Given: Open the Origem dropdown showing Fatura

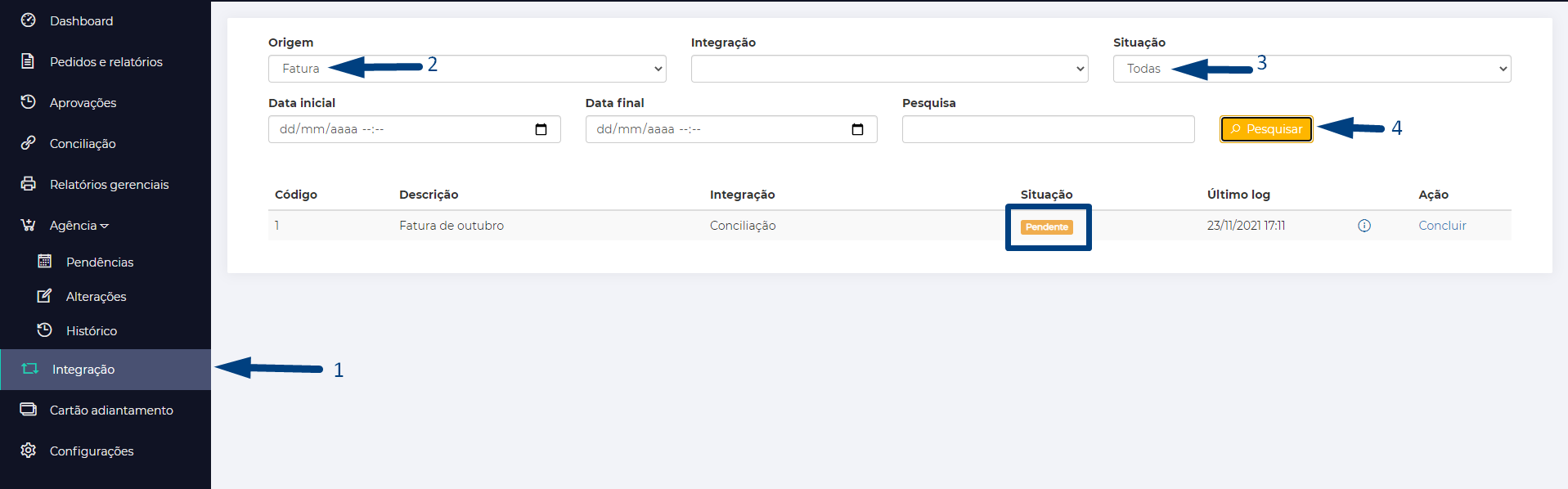Looking at the screenshot, I should pos(467,69).
